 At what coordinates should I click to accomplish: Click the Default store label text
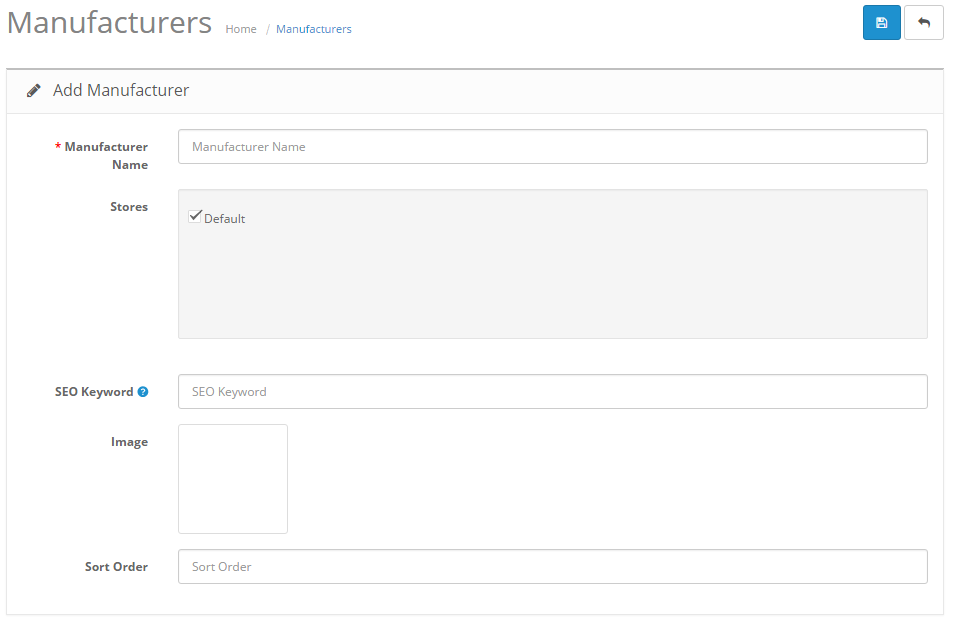(x=225, y=219)
